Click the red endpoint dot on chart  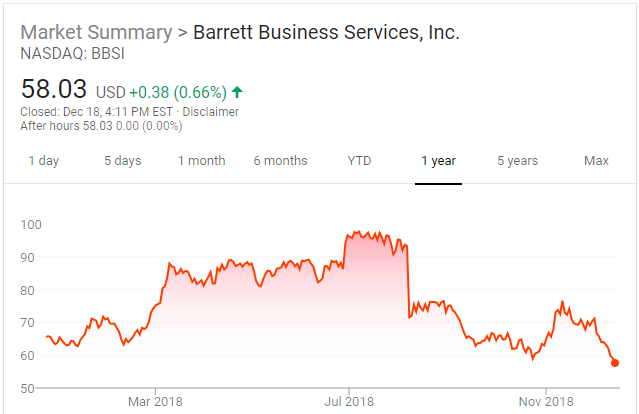point(615,363)
